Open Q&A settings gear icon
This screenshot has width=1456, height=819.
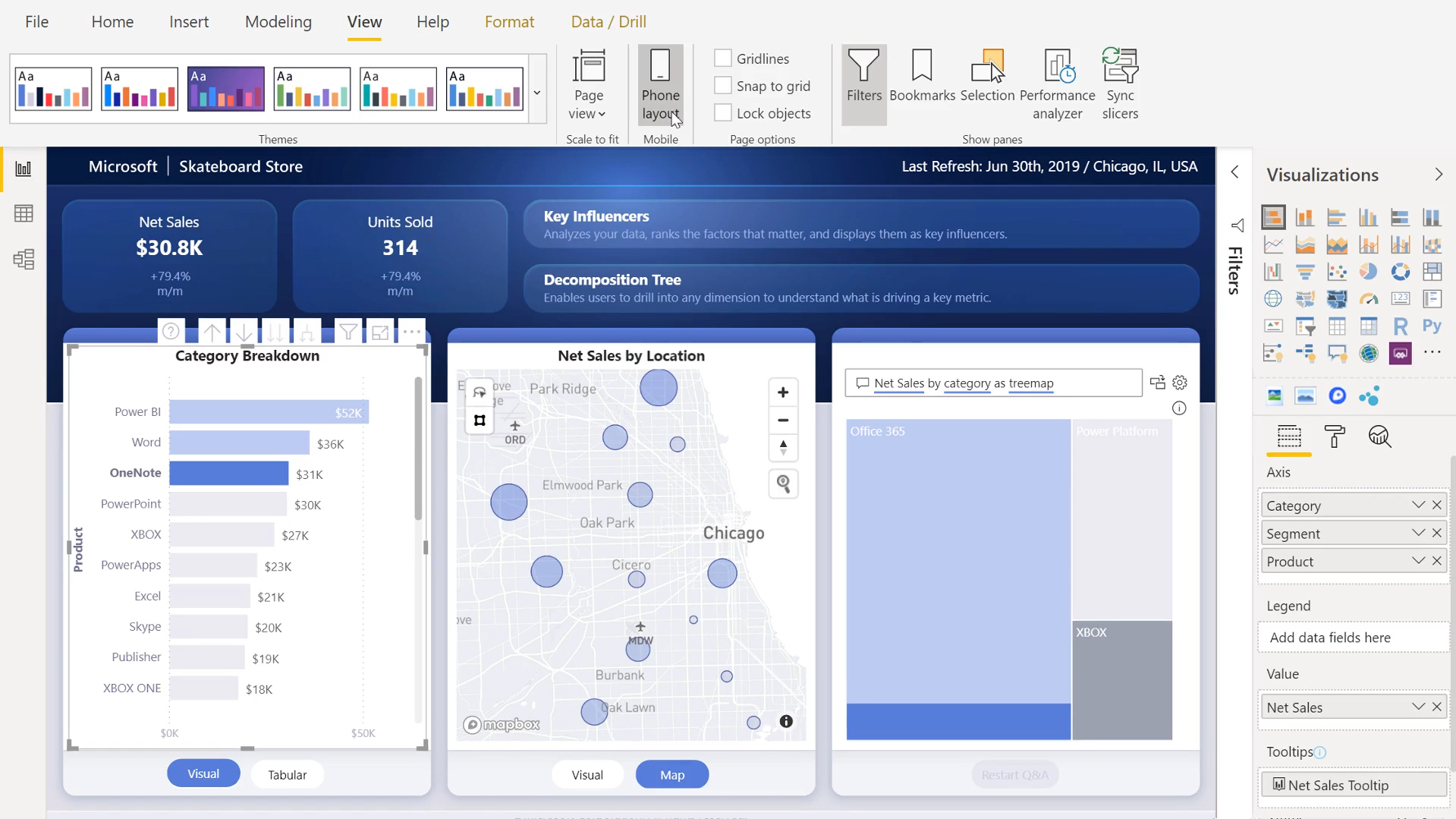click(x=1180, y=383)
